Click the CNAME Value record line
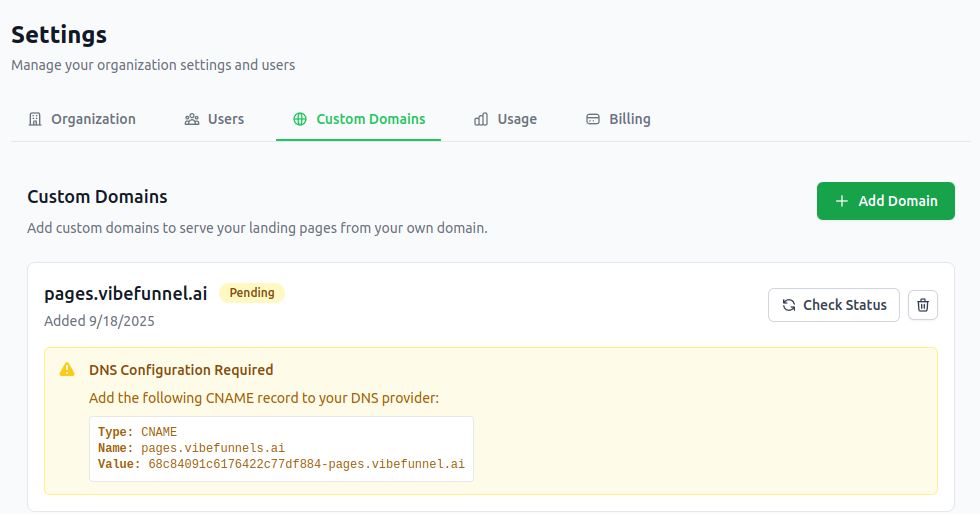Screen dimensions: 980x514 pos(281,464)
